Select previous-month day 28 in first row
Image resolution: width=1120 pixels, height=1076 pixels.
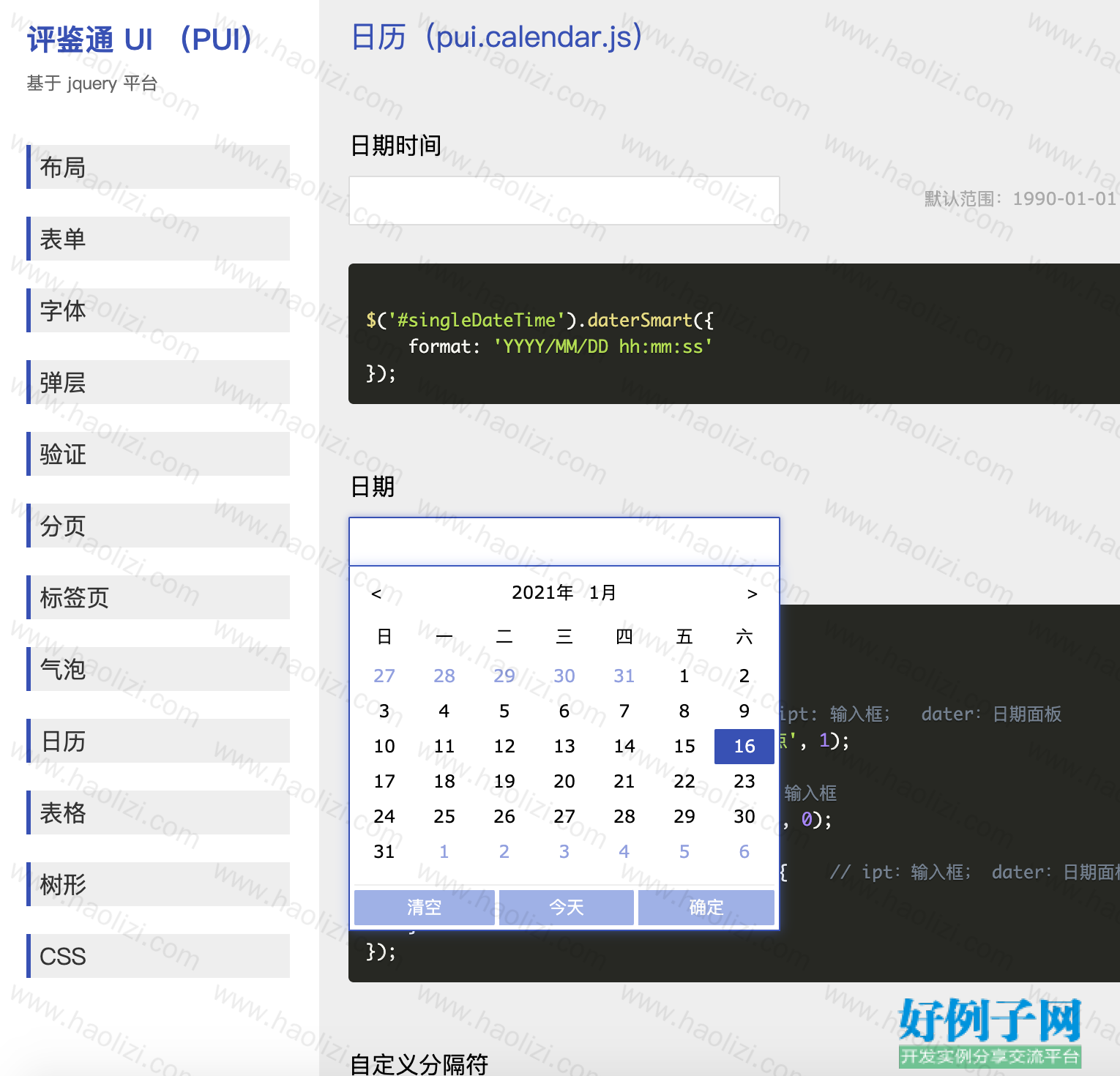[x=444, y=676]
